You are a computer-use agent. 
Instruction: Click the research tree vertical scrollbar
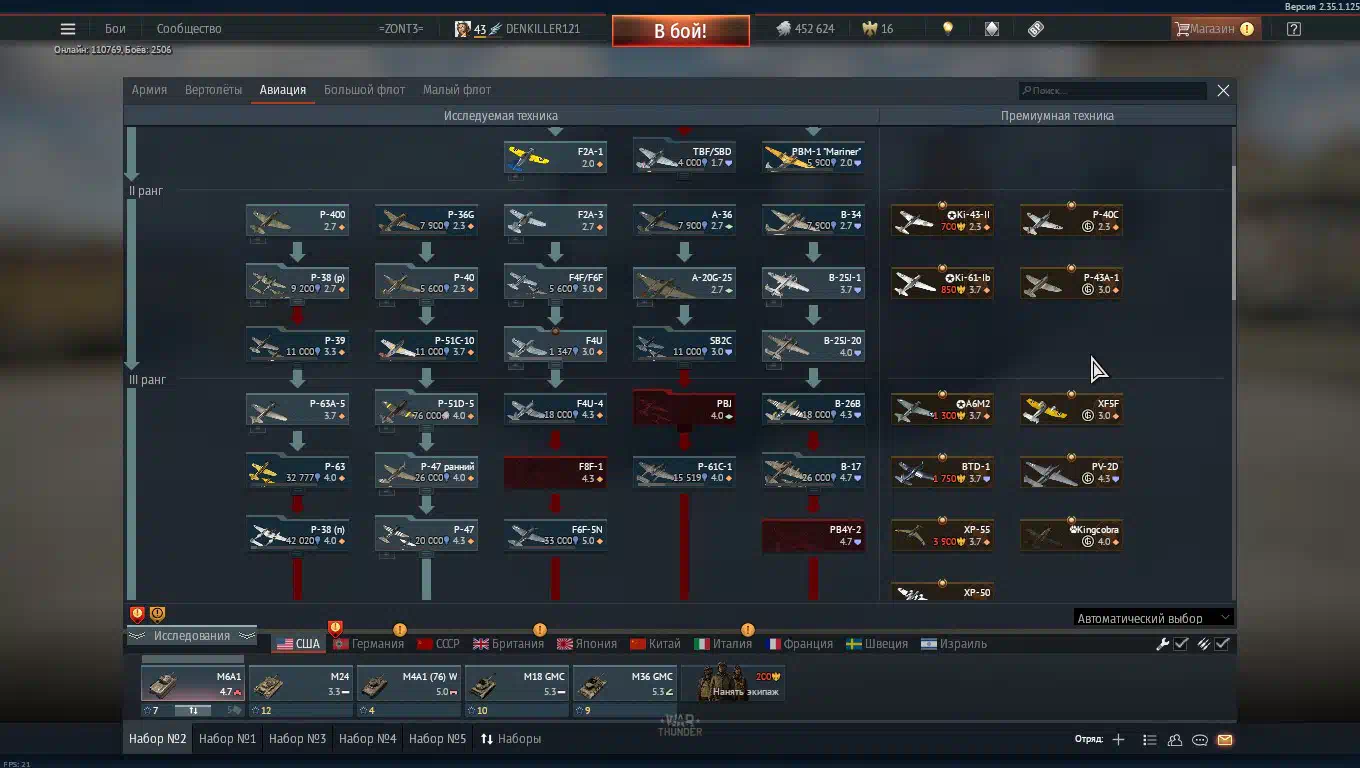[1233, 232]
